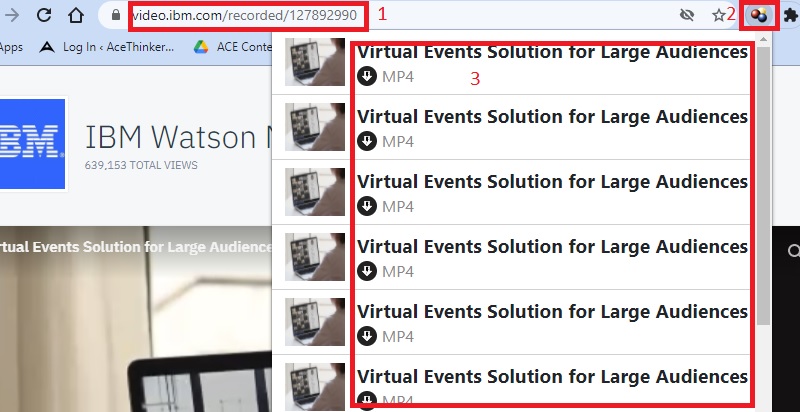800x412 pixels.
Task: Click the IBM logo on the channel header
Action: click(x=32, y=144)
